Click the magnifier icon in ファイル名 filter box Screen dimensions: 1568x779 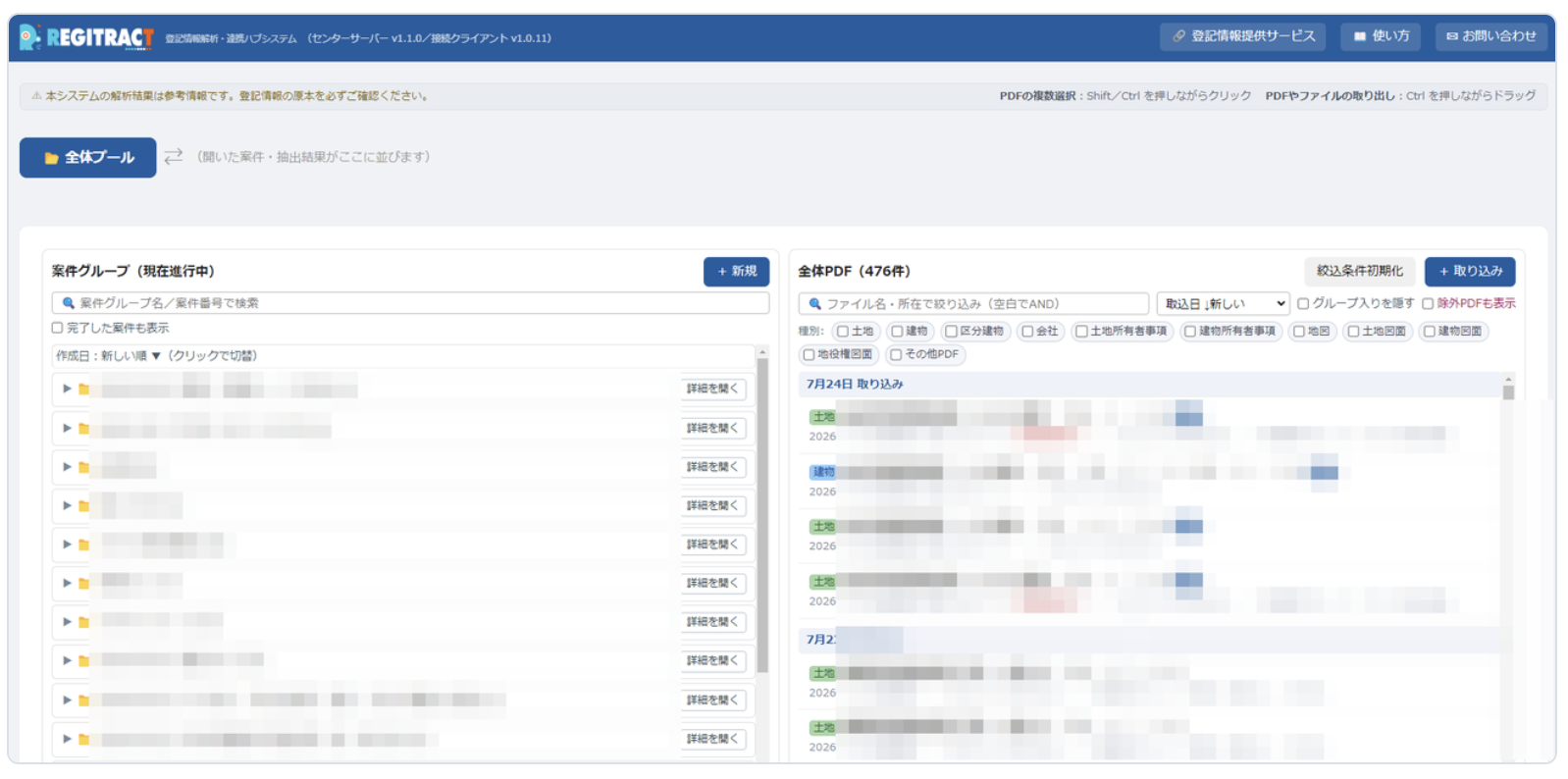point(814,304)
